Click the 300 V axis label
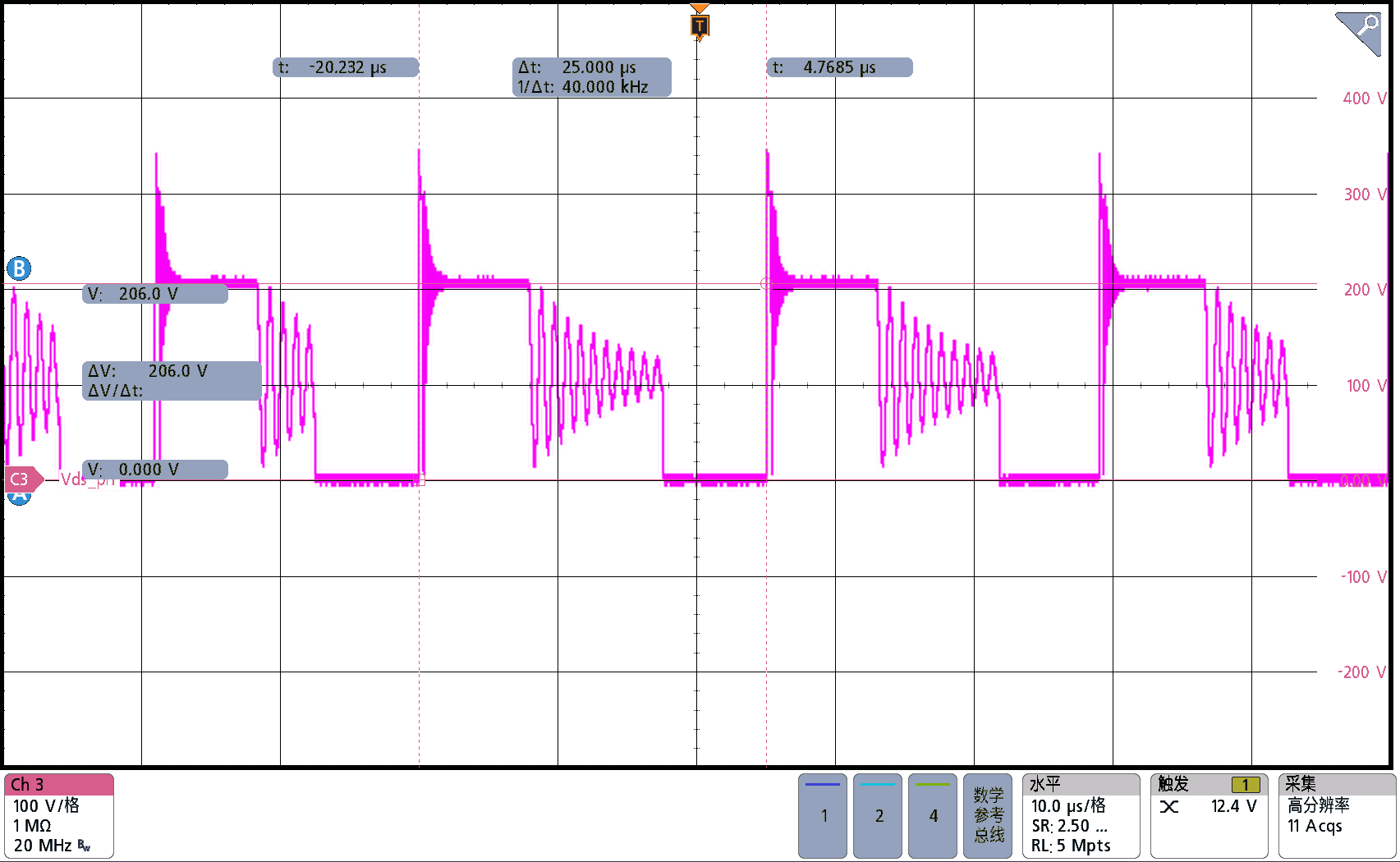 point(1364,195)
